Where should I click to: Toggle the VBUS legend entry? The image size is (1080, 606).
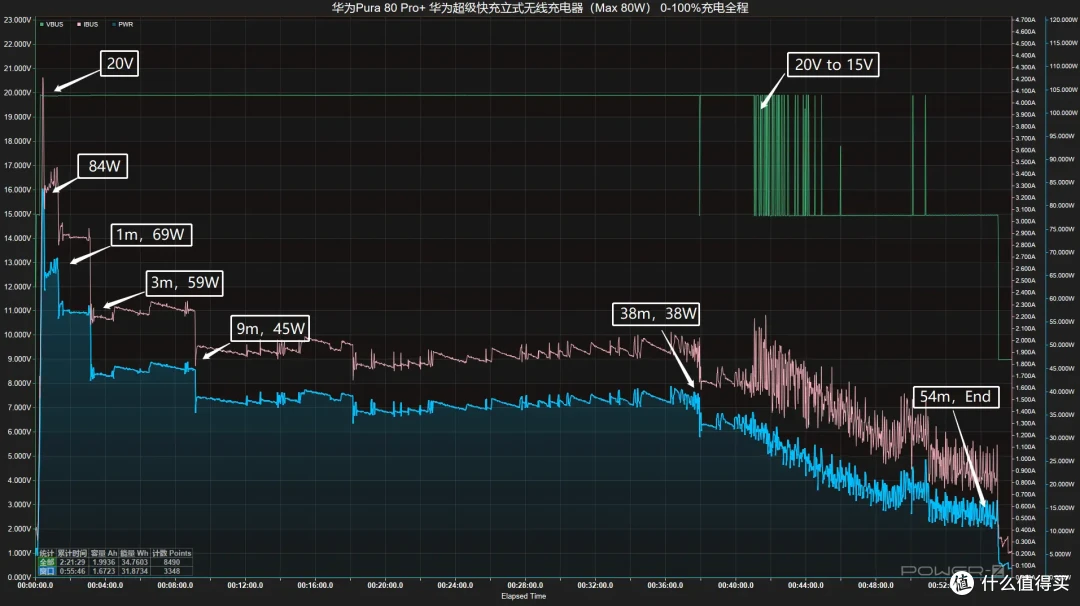pos(52,24)
